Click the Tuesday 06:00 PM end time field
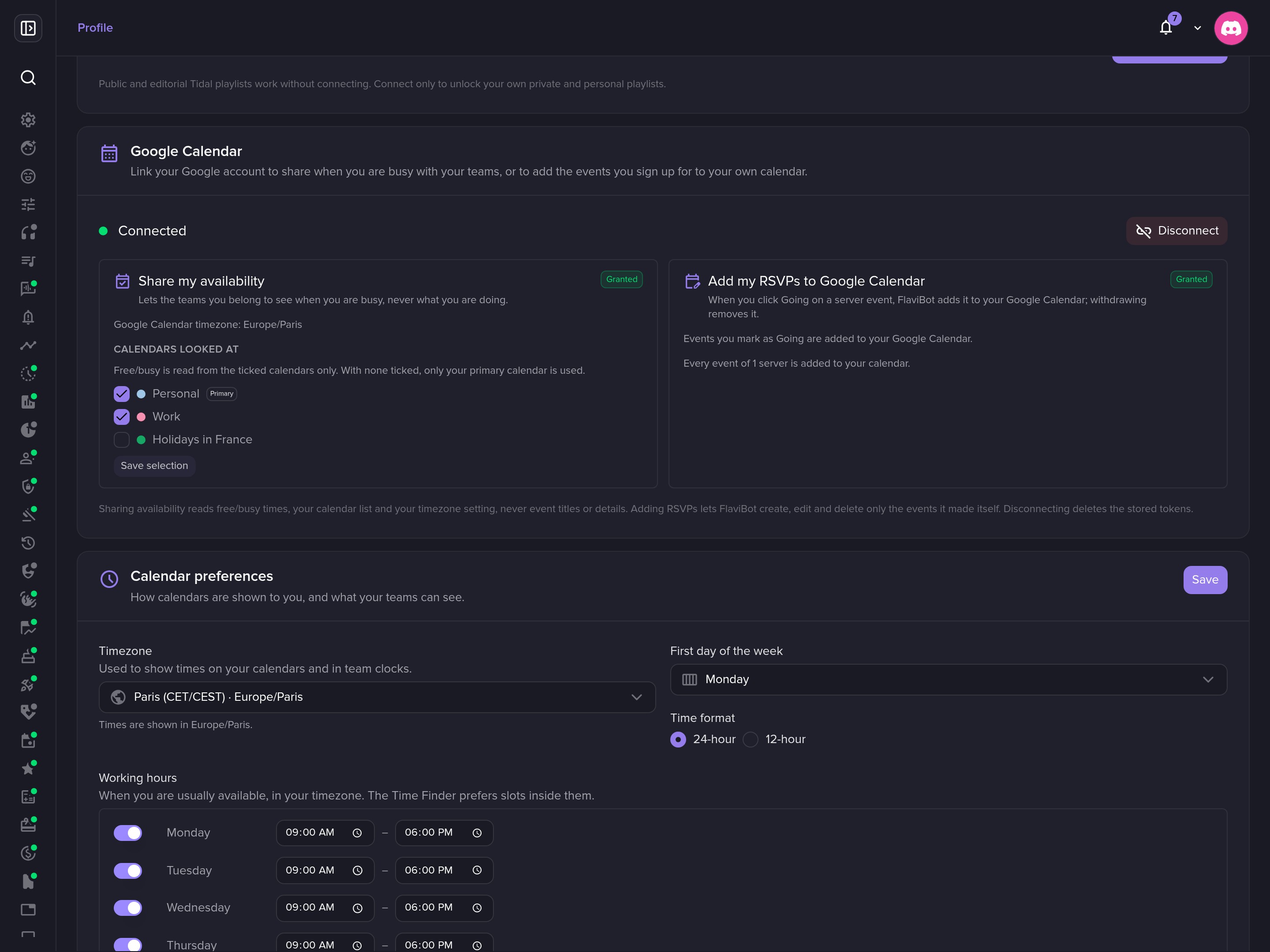1270x952 pixels. [444, 870]
